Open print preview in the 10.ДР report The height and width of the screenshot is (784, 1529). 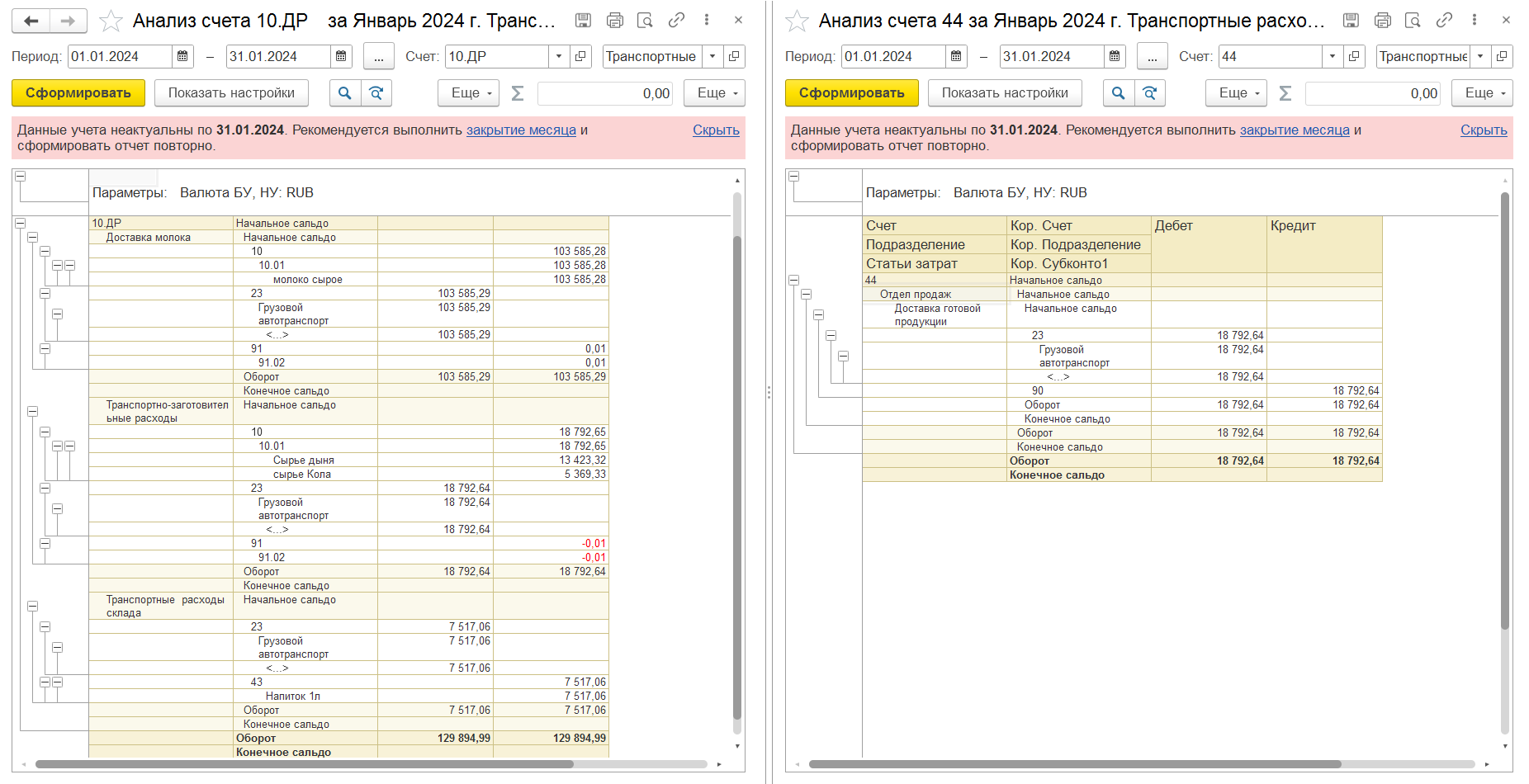point(645,21)
